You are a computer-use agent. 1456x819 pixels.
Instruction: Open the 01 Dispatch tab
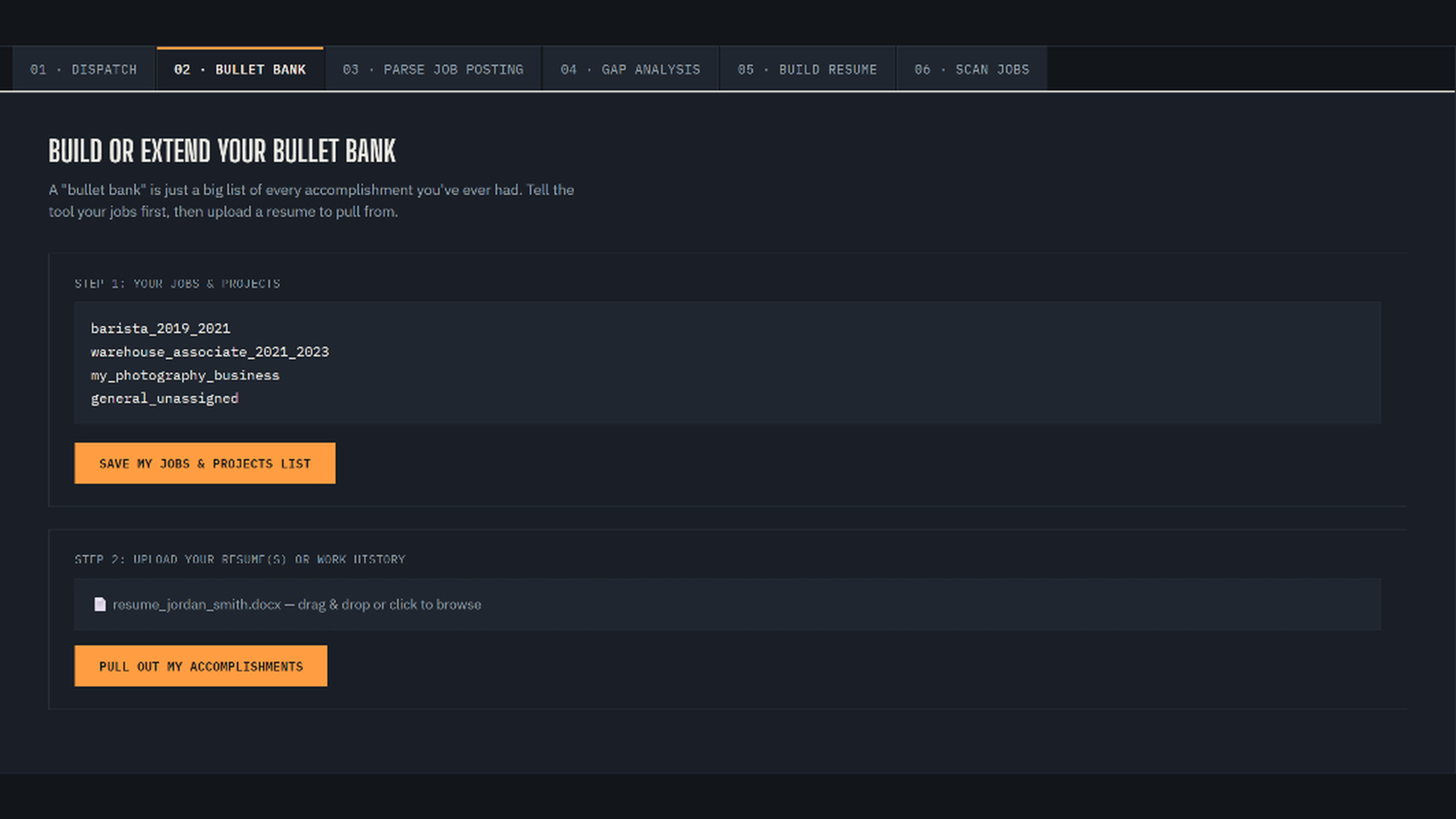click(x=83, y=69)
